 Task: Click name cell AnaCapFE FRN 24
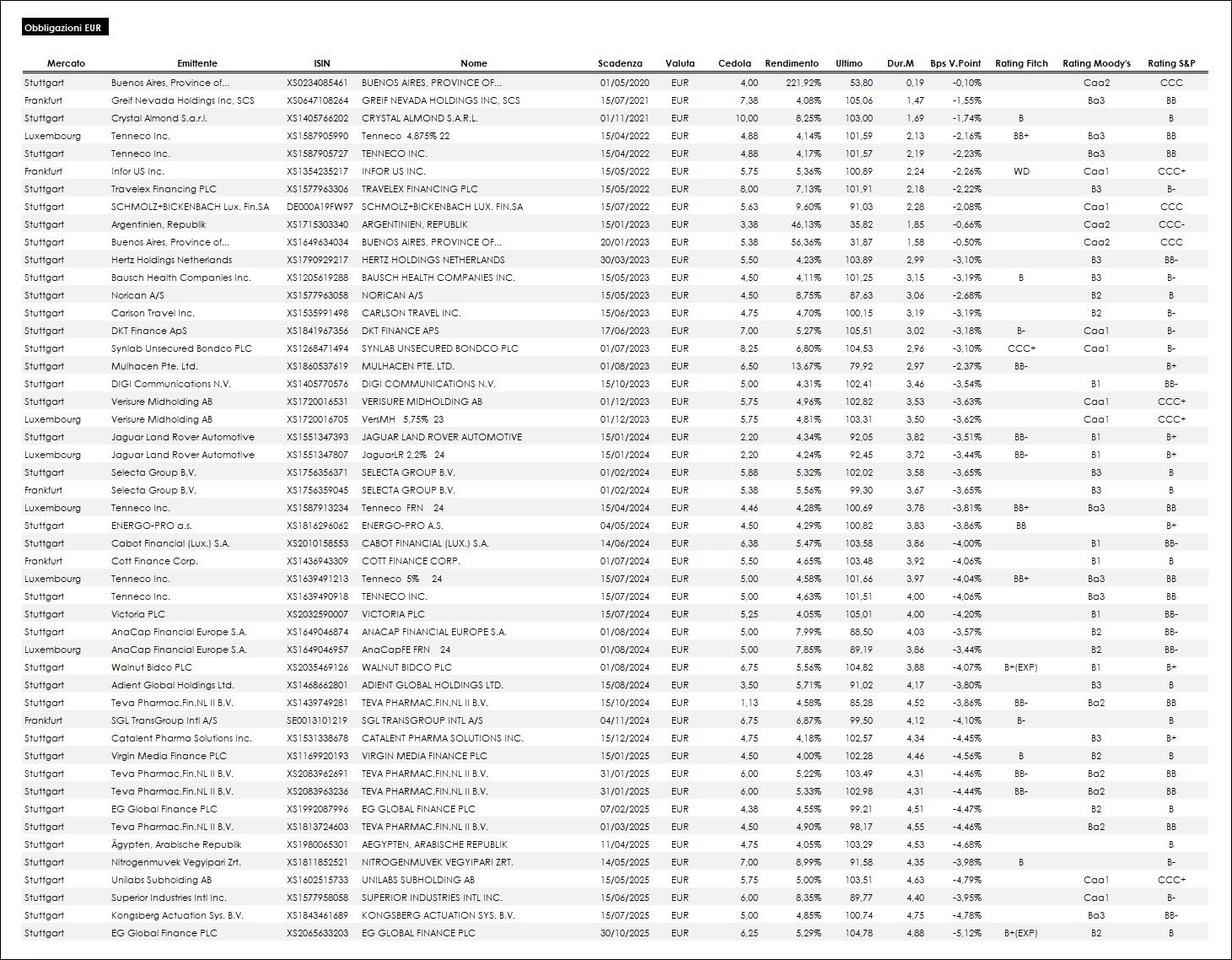click(406, 650)
